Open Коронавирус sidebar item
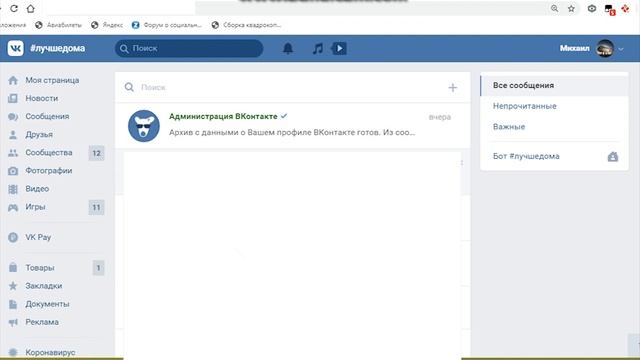 click(50, 352)
